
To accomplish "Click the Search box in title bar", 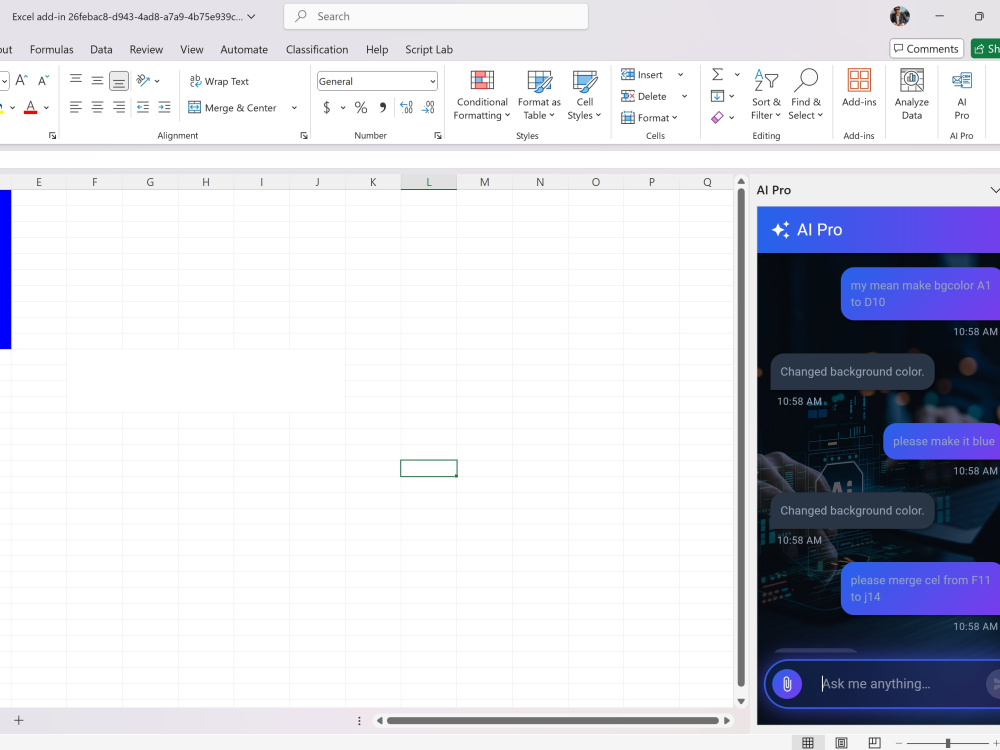I will [436, 17].
